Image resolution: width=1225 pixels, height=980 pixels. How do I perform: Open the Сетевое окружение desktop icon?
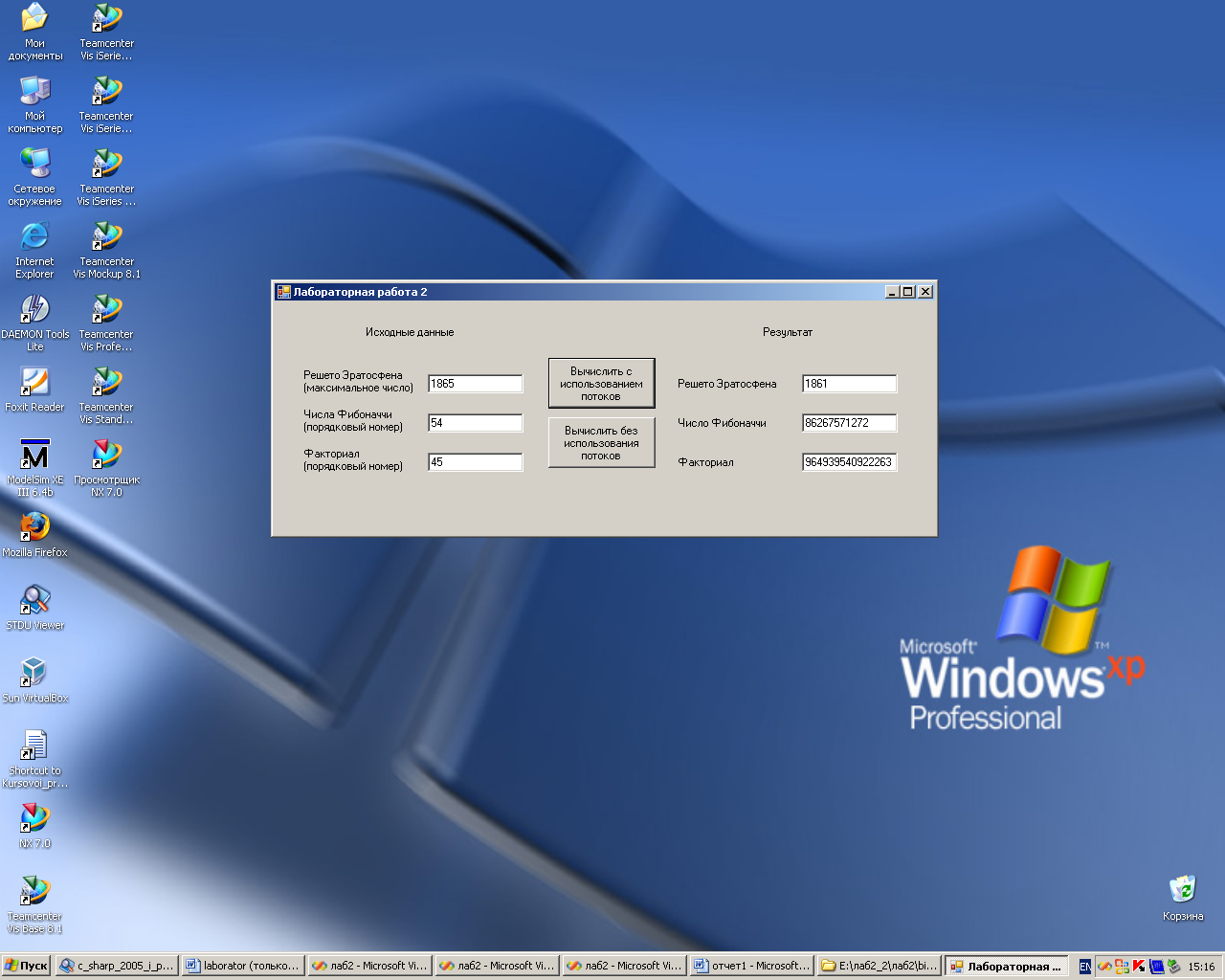(x=34, y=176)
